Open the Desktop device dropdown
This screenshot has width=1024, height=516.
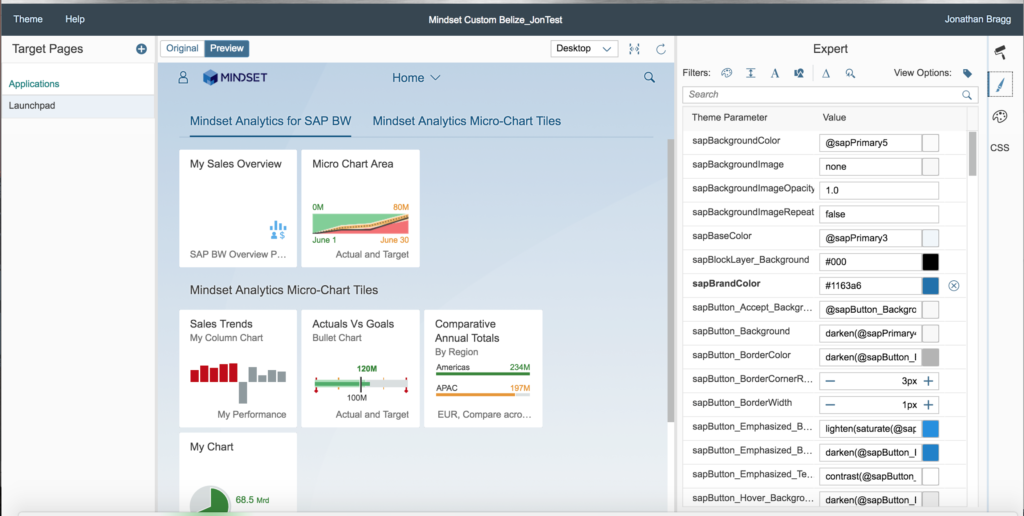pyautogui.click(x=584, y=48)
